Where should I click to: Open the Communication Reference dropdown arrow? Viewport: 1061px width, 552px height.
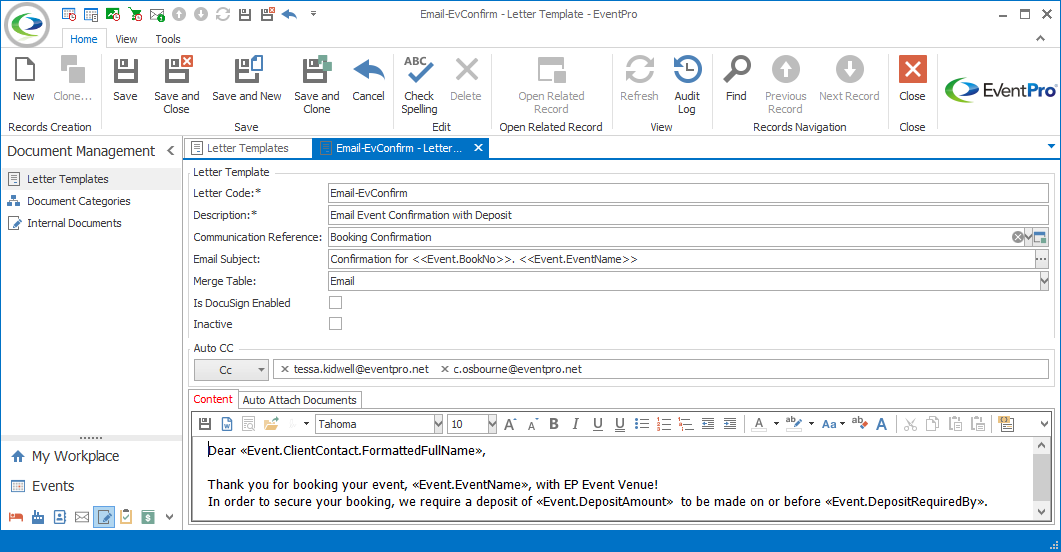1029,237
